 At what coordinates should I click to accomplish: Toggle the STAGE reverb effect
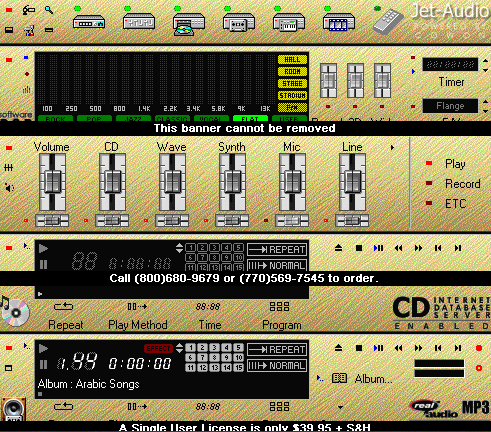pyautogui.click(x=292, y=84)
